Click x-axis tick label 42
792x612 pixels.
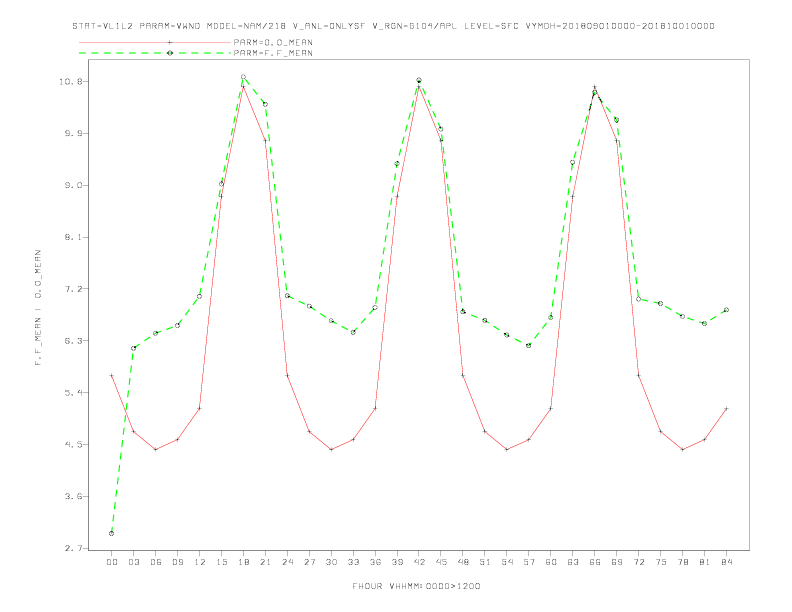click(x=419, y=562)
